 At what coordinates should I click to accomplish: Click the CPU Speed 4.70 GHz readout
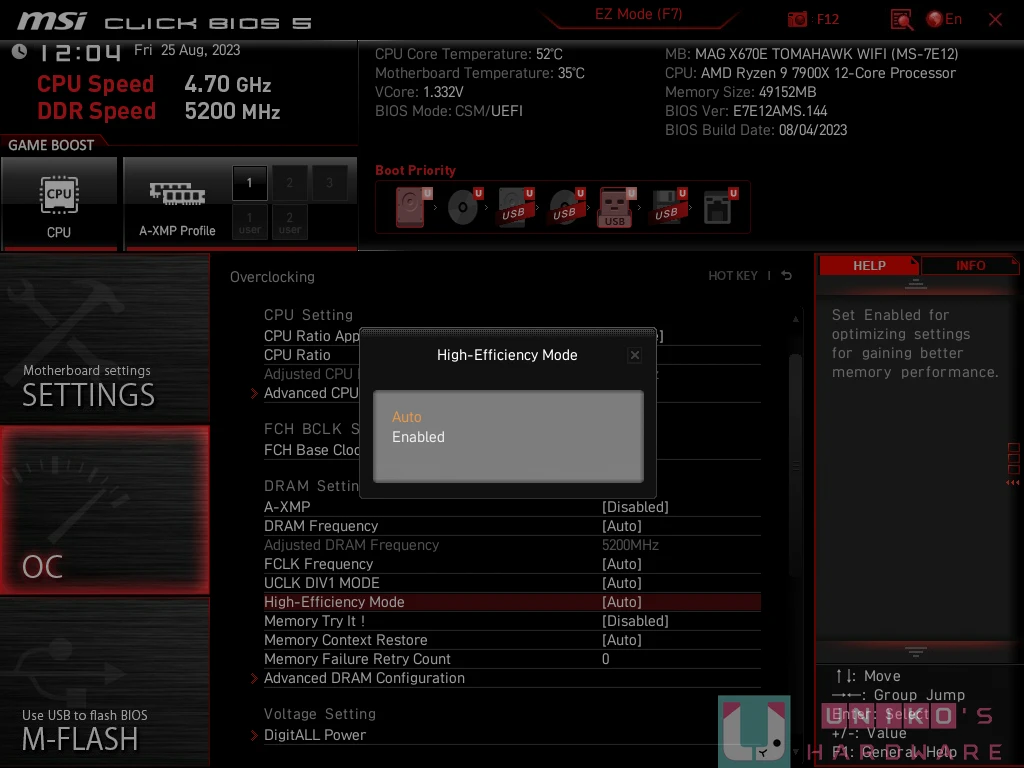(154, 84)
